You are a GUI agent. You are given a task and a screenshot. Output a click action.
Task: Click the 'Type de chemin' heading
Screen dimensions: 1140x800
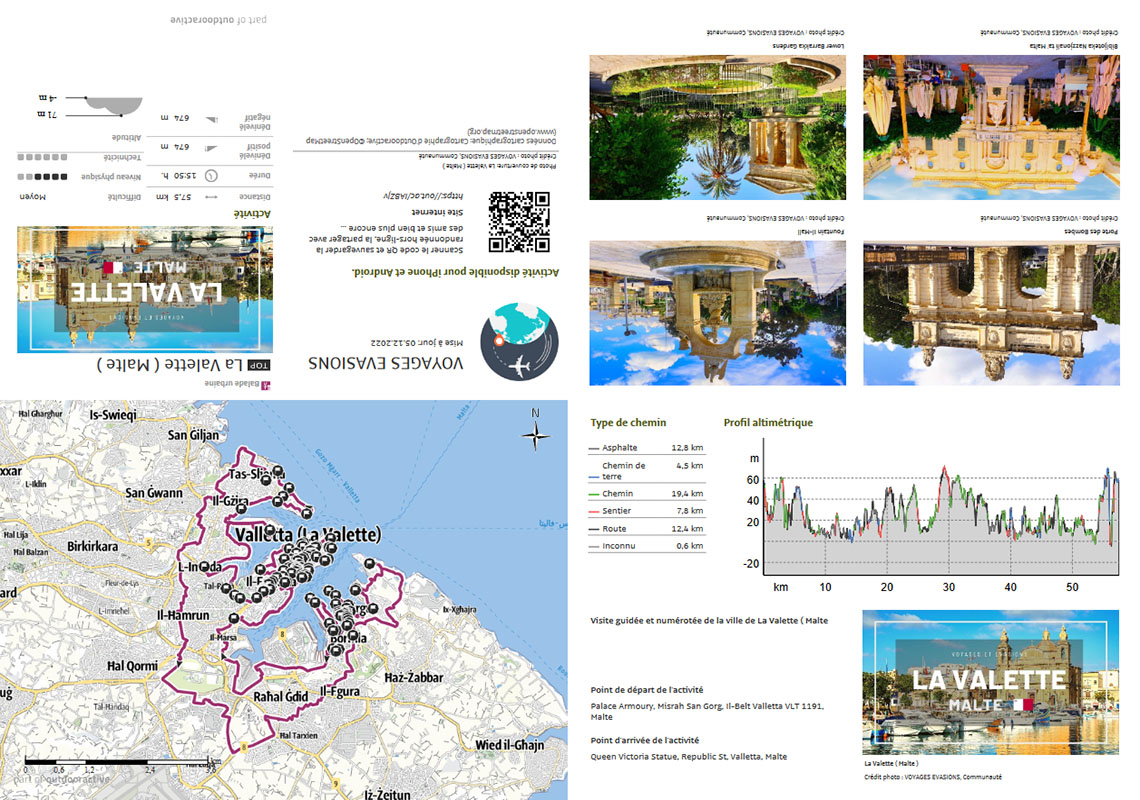coord(628,423)
